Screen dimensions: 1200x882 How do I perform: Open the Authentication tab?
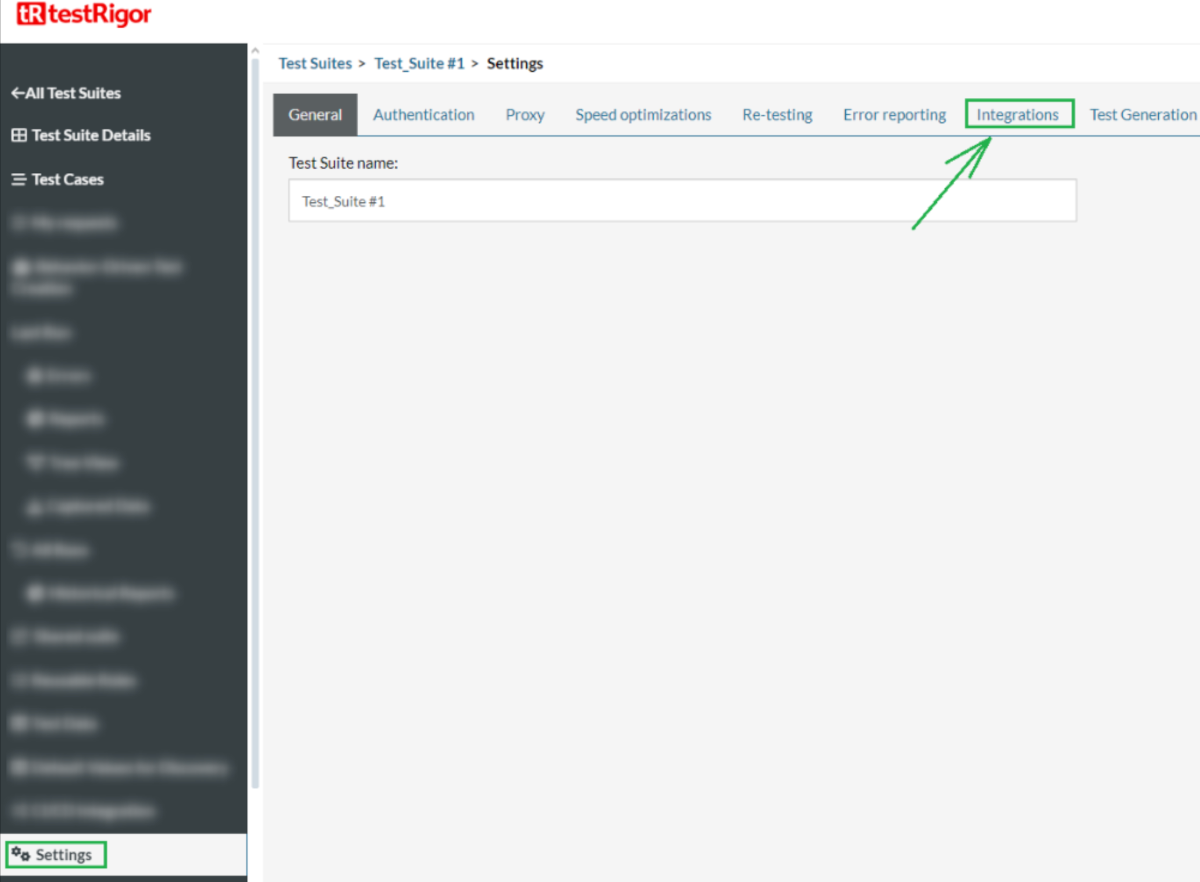[x=423, y=115]
